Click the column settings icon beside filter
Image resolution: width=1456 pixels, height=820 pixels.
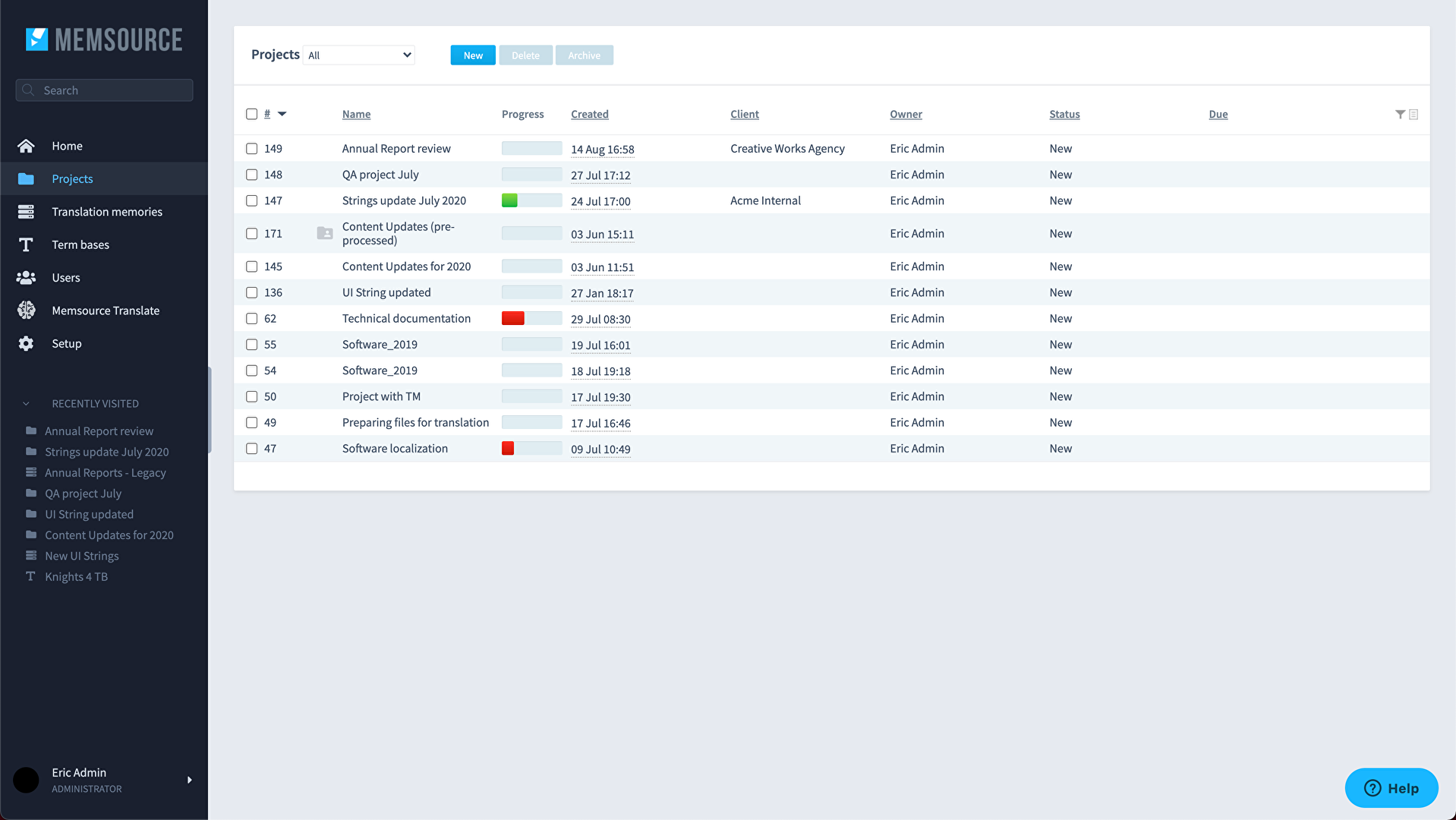tap(1413, 115)
